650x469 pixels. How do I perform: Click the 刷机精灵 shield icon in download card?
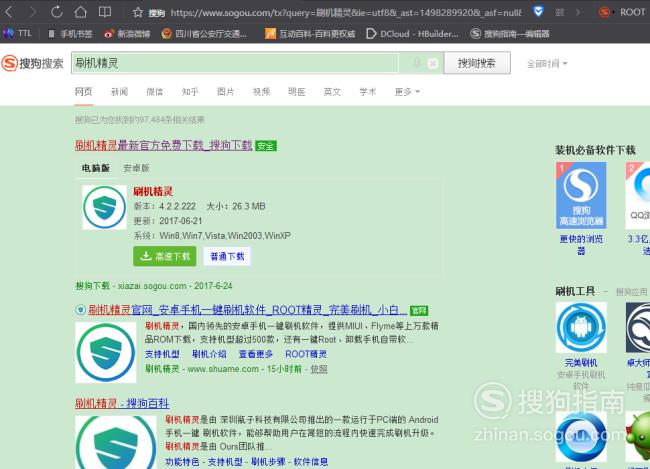click(x=104, y=207)
